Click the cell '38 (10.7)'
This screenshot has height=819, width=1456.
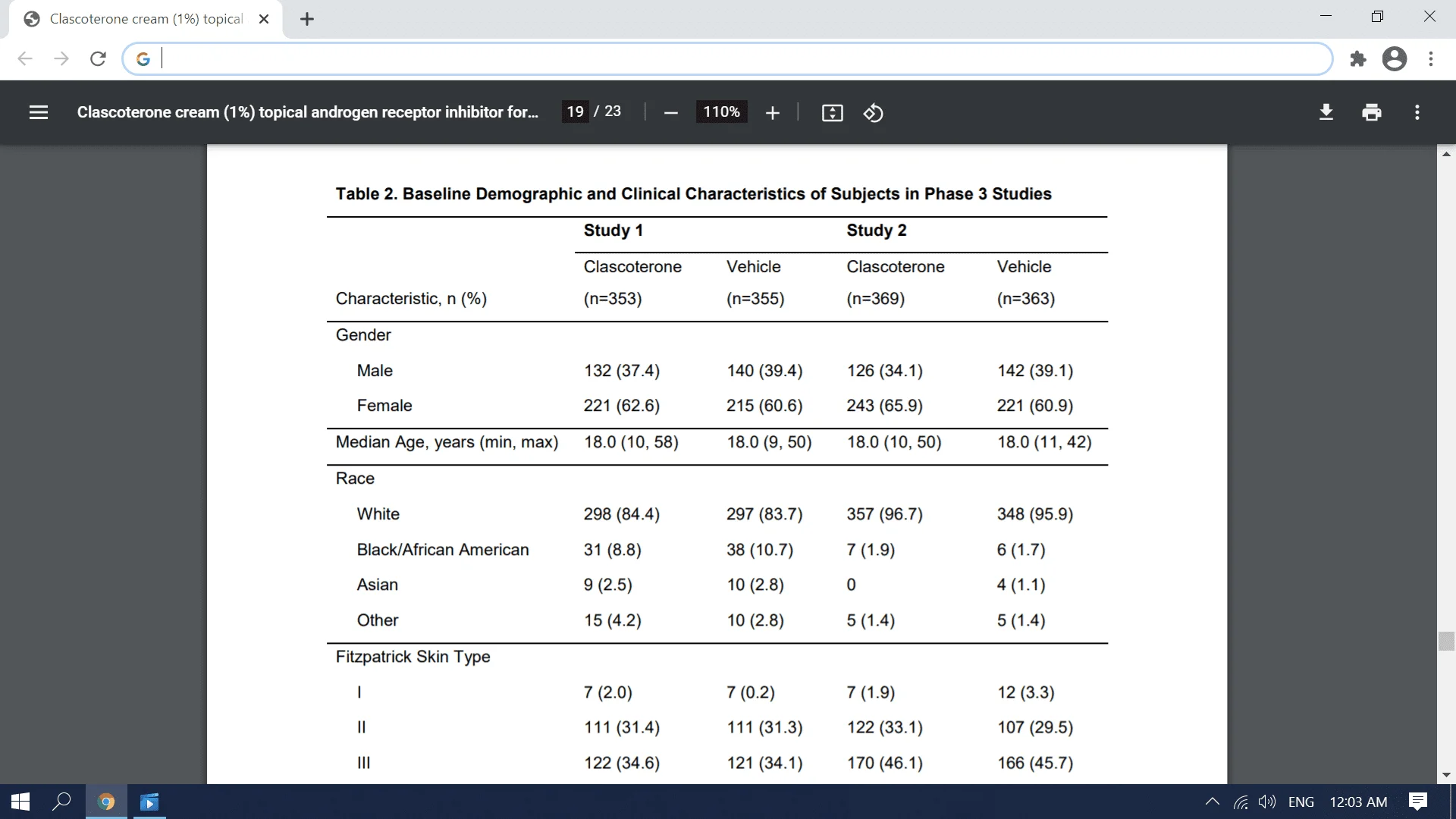pos(759,549)
